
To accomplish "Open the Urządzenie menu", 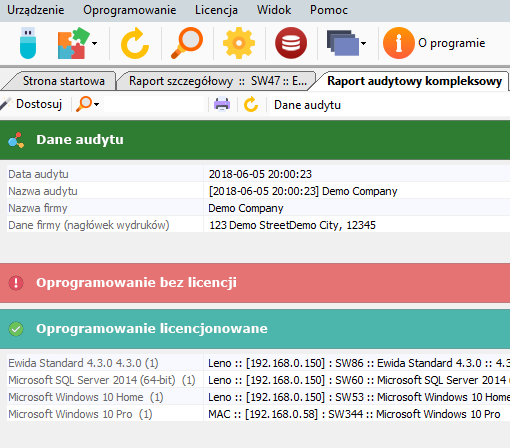I will [x=36, y=10].
